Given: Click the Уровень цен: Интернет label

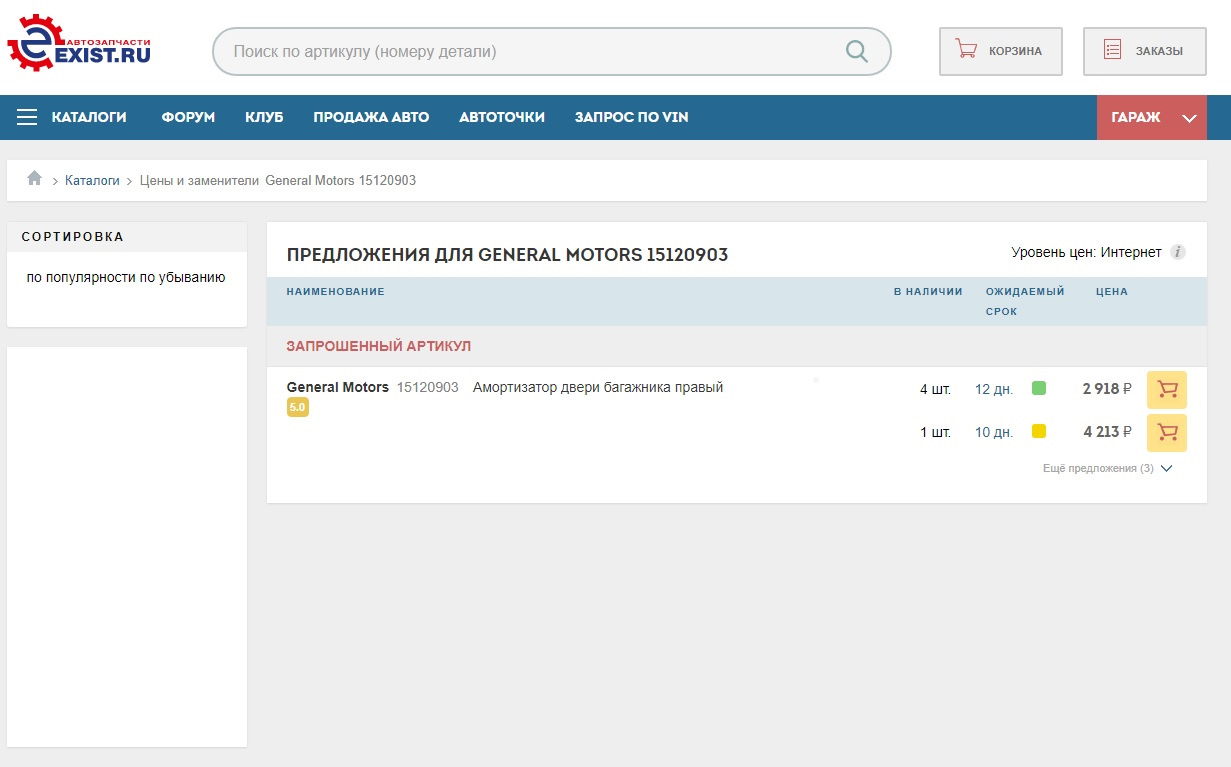Looking at the screenshot, I should pos(1086,252).
